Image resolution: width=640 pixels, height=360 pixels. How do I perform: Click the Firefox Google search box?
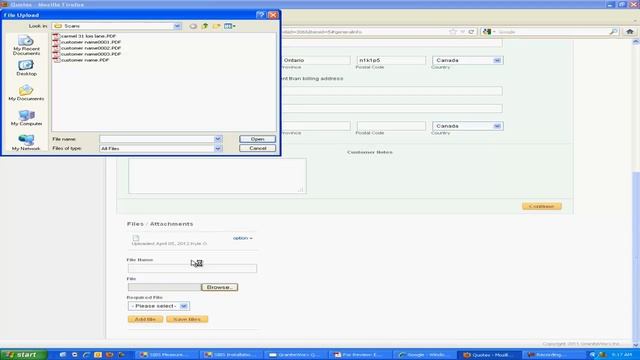553,31
